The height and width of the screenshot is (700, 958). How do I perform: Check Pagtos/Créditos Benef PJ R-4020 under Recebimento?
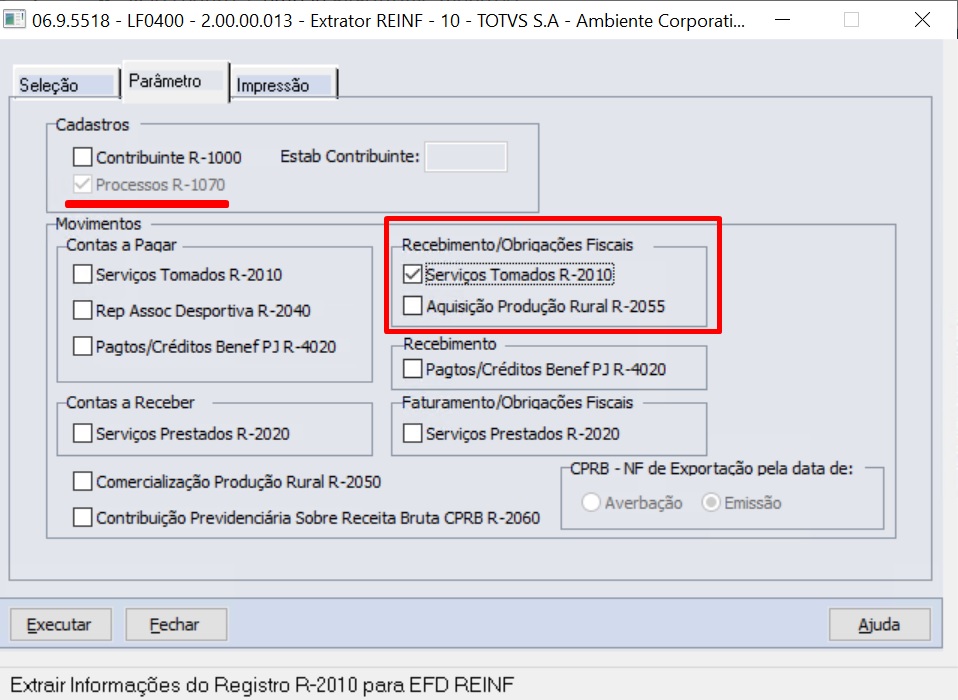[x=412, y=369]
